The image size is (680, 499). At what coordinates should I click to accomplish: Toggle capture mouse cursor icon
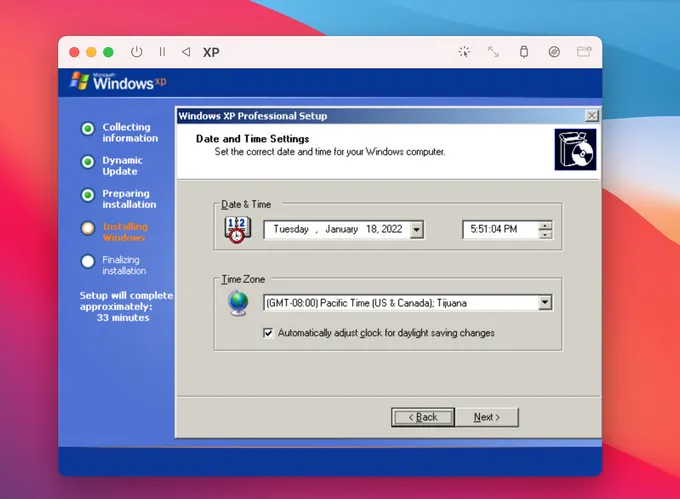click(464, 52)
